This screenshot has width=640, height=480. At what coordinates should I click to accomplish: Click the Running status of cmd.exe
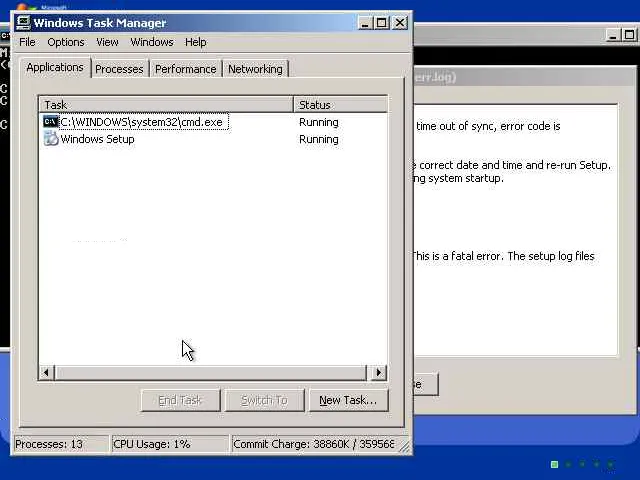click(x=319, y=122)
